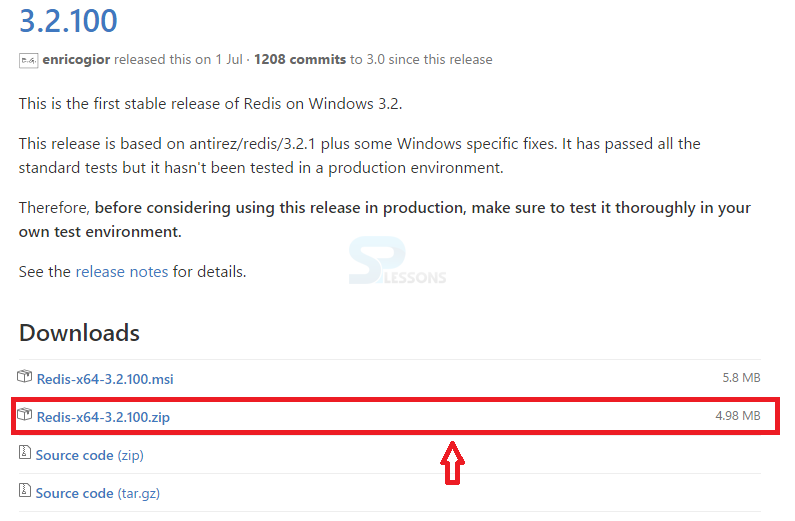Open the enricogior user profile link
Viewport: 795px width, 521px height.
point(76,60)
